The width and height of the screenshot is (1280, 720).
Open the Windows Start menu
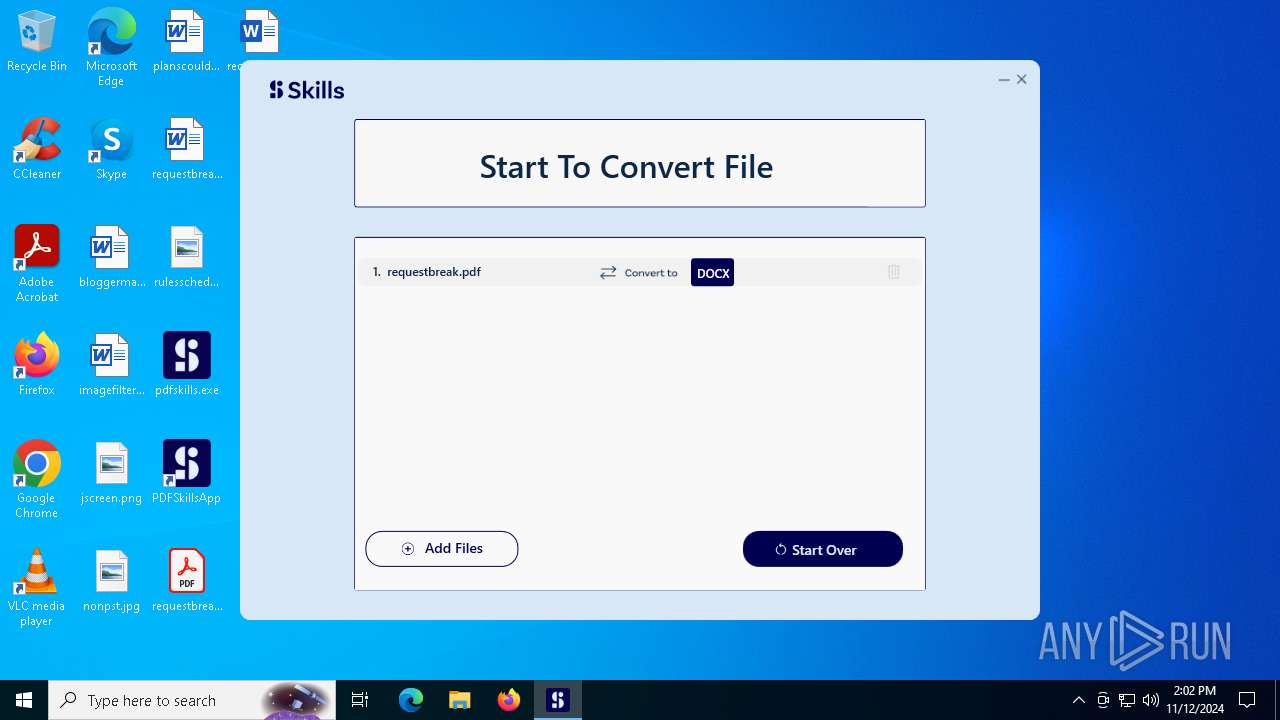(x=24, y=700)
